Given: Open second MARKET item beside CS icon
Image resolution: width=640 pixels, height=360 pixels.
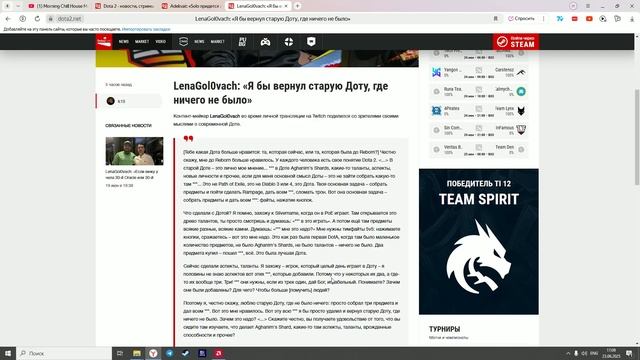Looking at the screenshot, I should (x=218, y=42).
